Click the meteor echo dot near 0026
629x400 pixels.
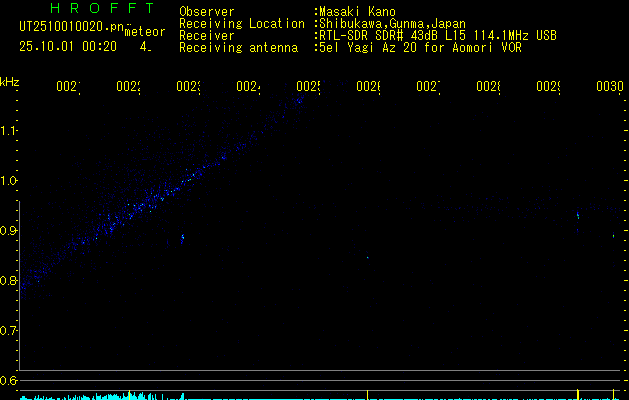(x=367, y=258)
